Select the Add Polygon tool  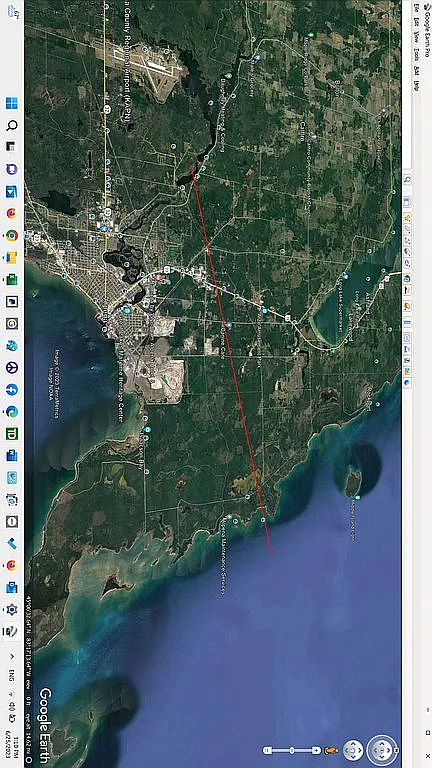pyautogui.click(x=407, y=229)
